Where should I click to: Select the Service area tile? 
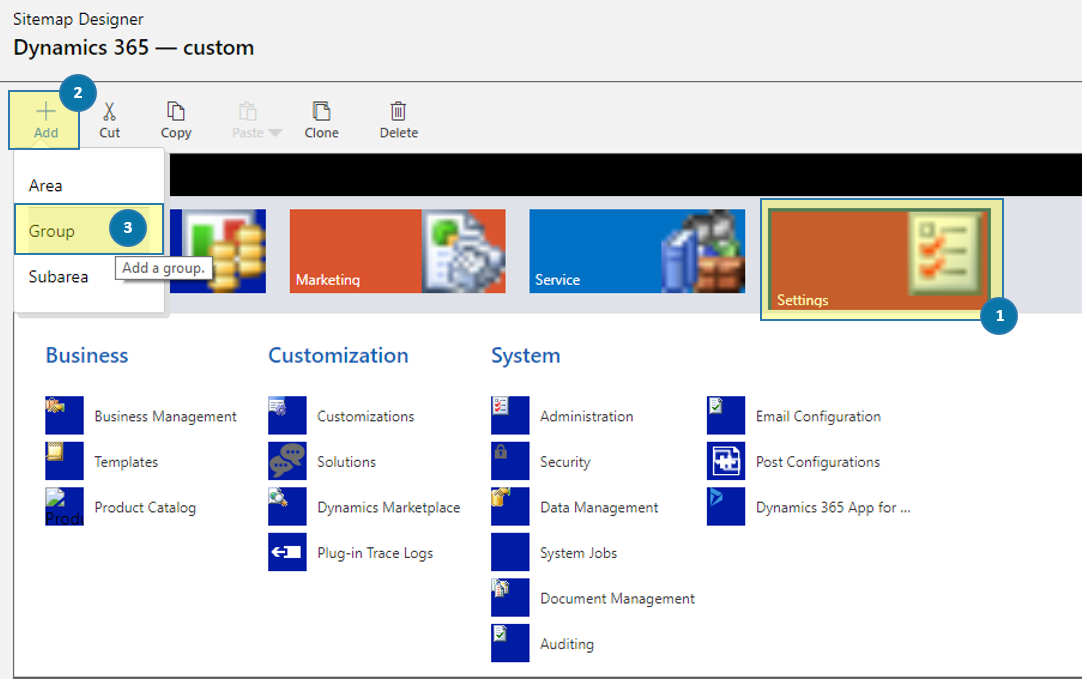point(637,251)
